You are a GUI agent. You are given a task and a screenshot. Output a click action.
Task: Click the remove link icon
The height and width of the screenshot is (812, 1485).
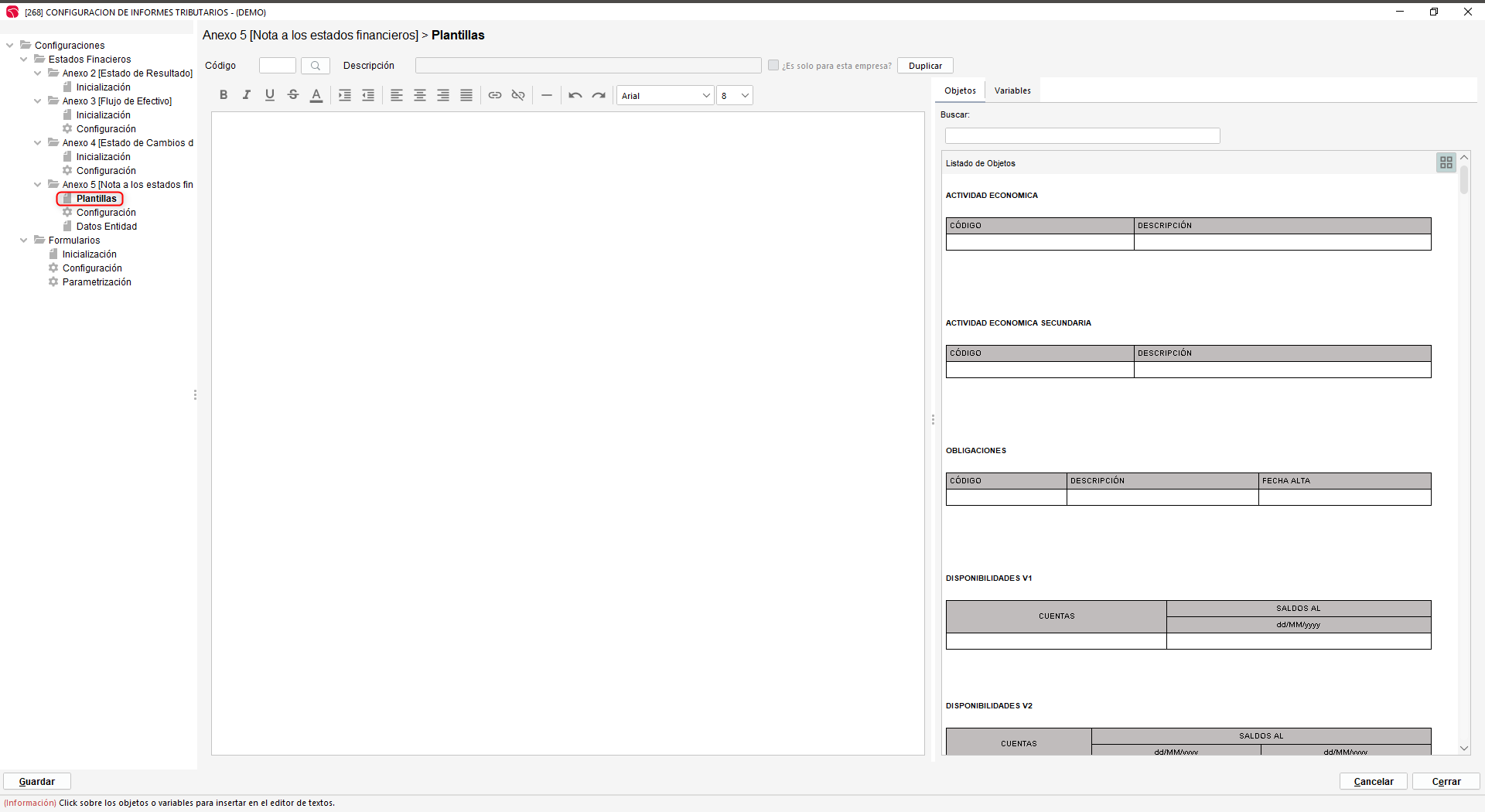pyautogui.click(x=518, y=95)
